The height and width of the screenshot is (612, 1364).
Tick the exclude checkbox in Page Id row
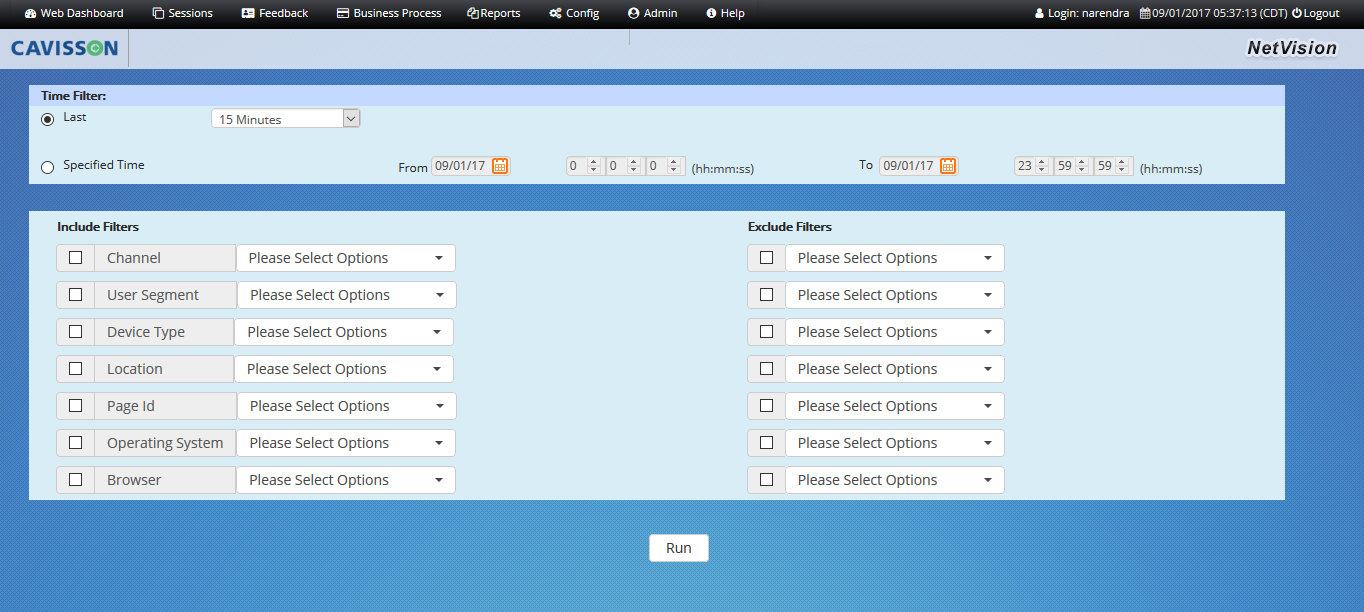(x=766, y=406)
